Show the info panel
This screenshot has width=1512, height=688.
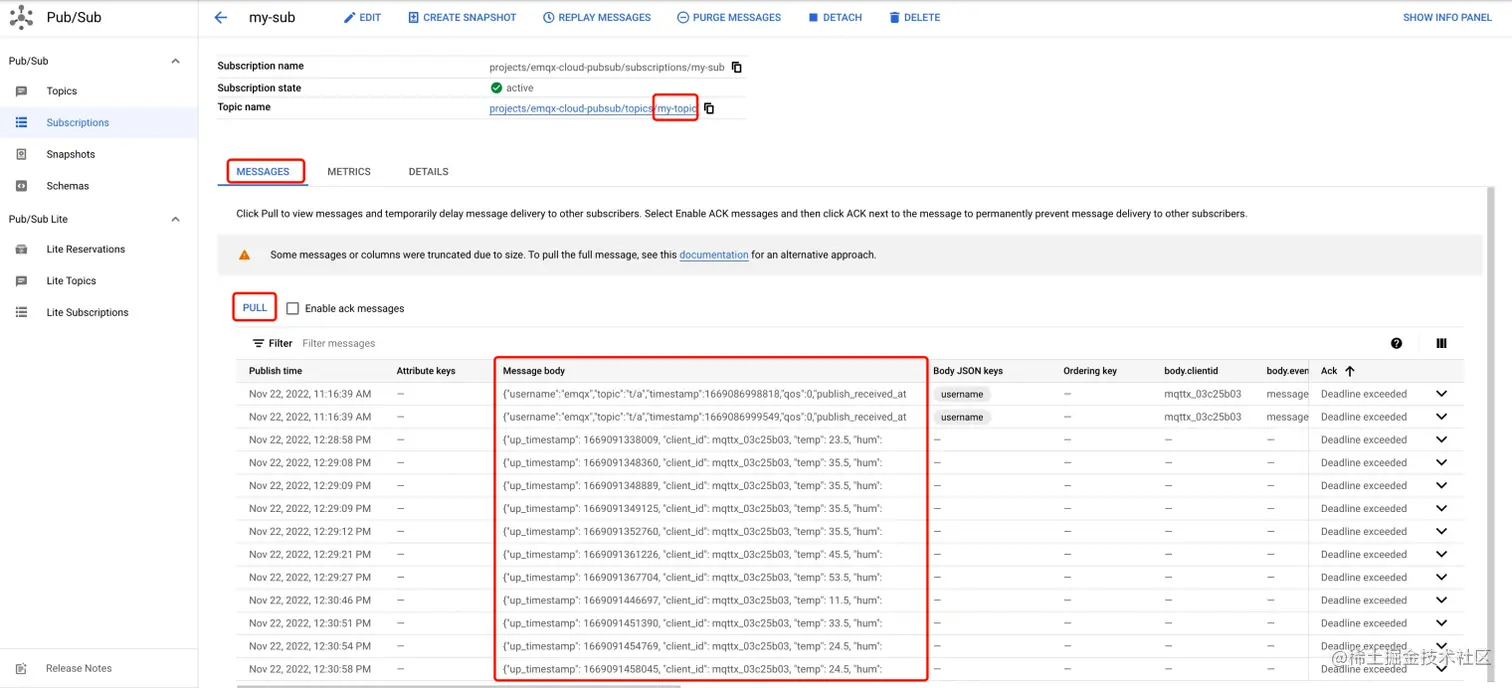pyautogui.click(x=1447, y=17)
